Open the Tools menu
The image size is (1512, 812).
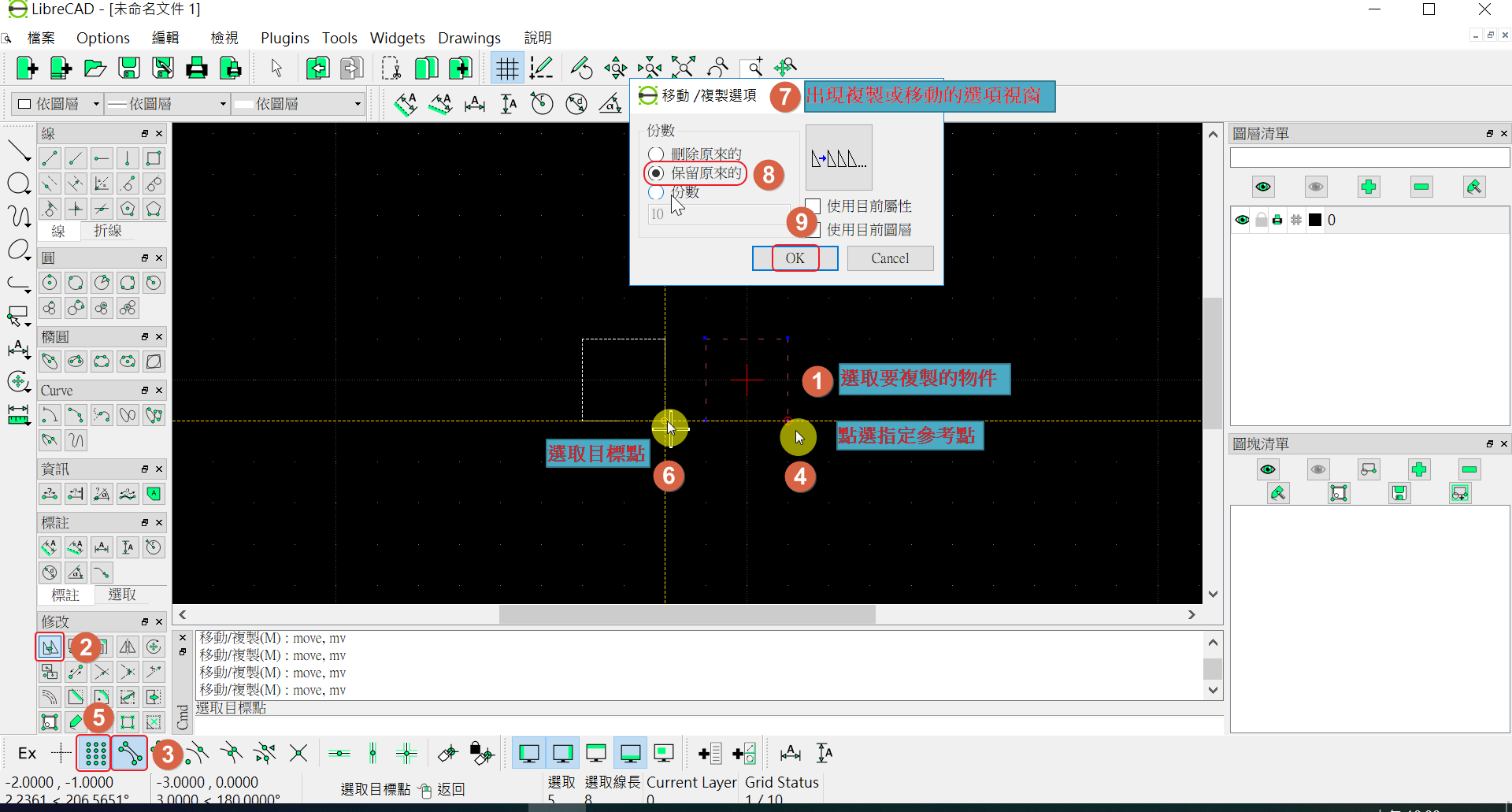click(339, 38)
